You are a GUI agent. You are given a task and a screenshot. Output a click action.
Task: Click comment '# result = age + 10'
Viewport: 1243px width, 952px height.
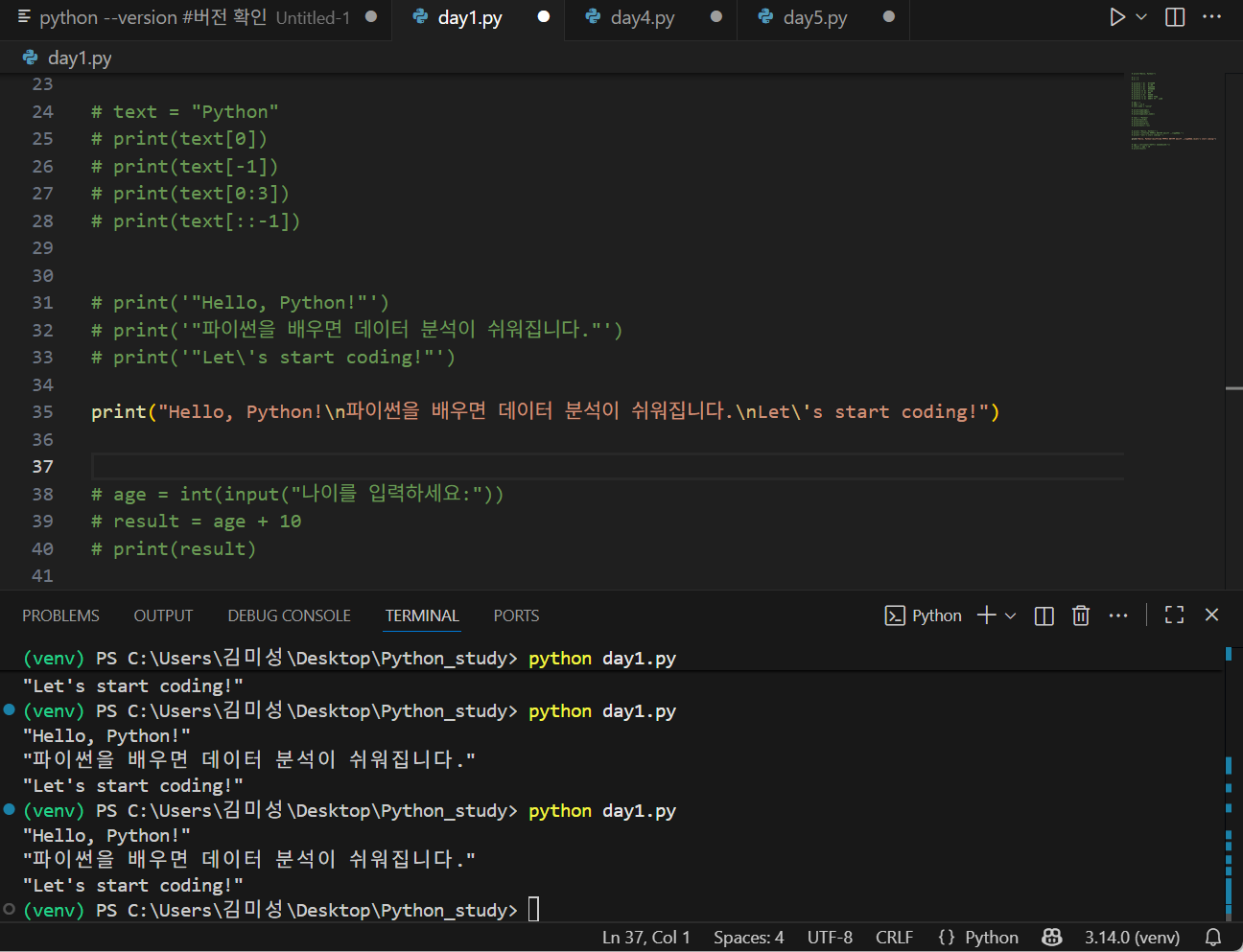coord(196,522)
